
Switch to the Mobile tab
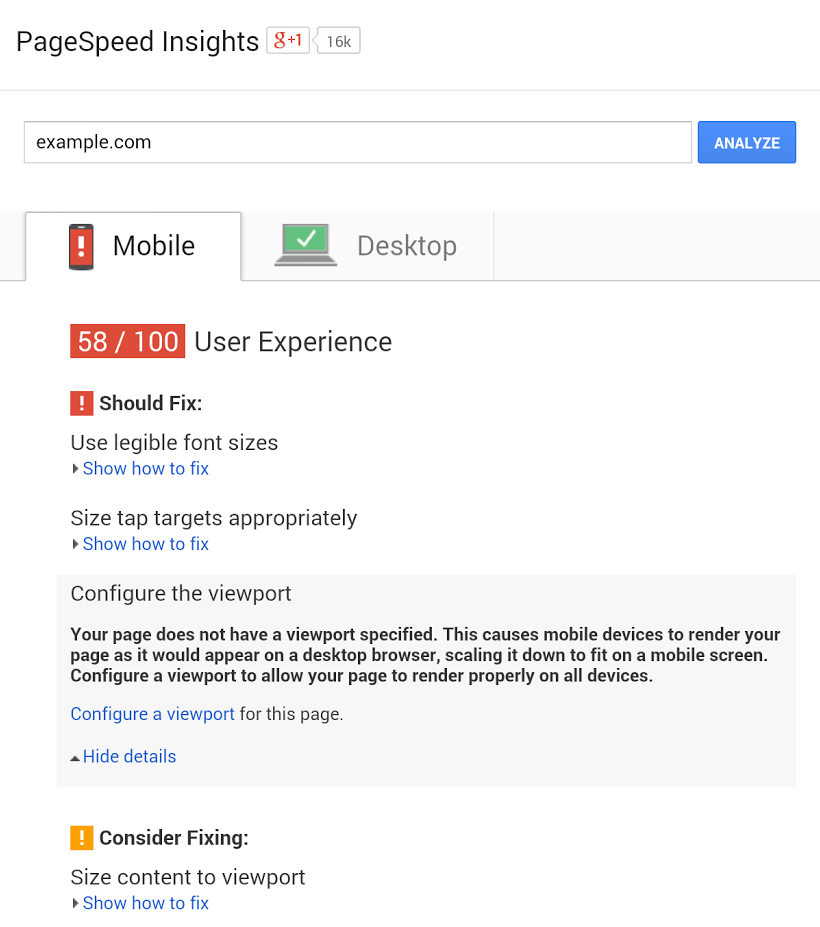(x=133, y=246)
